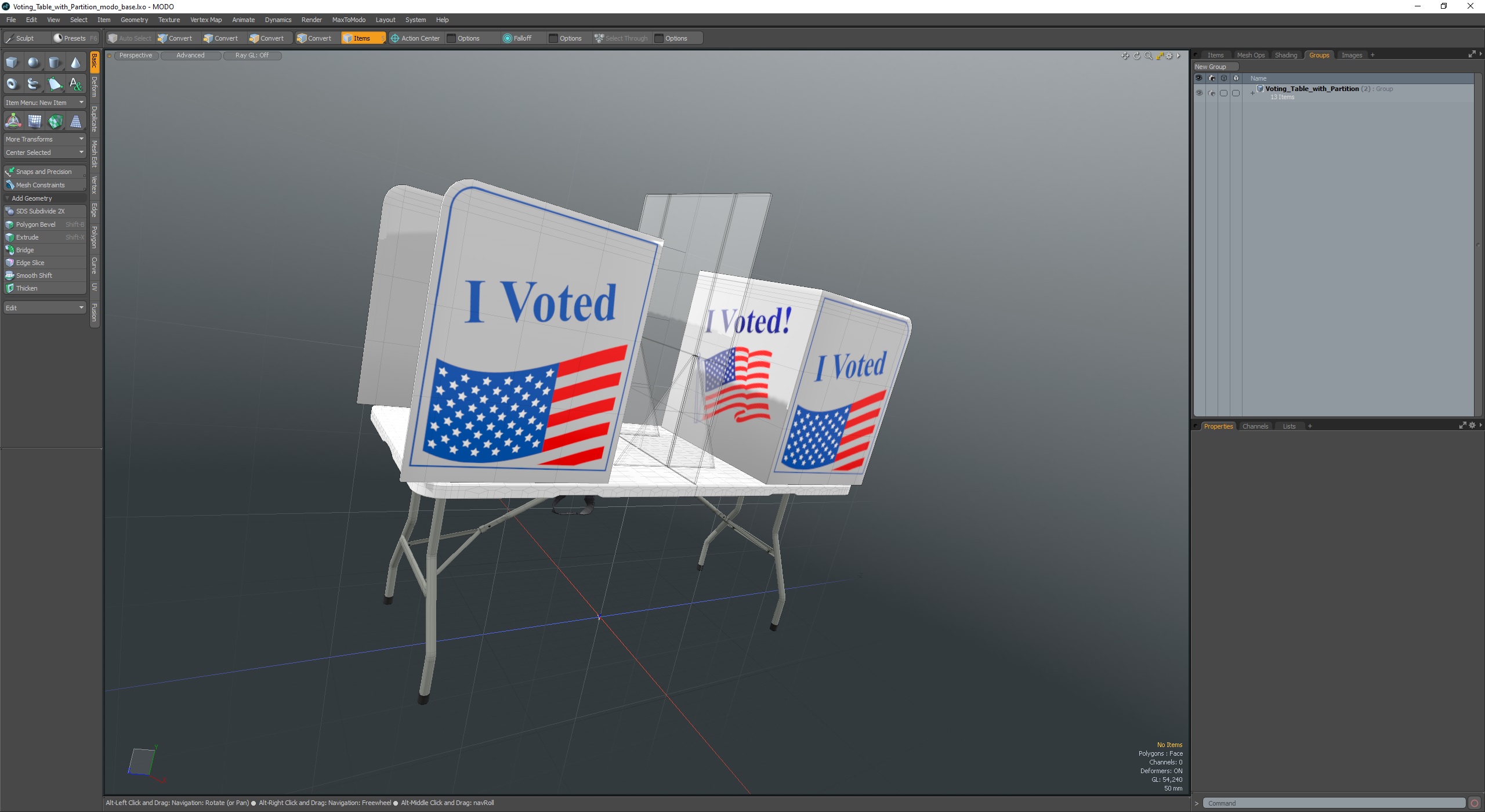1485x812 pixels.
Task: Open the More Transforms dropdown
Action: [45, 139]
